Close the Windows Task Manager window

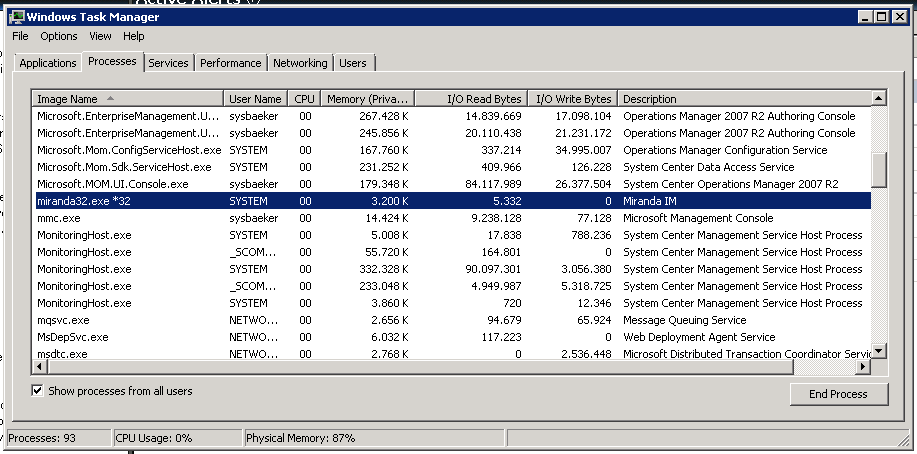900,17
